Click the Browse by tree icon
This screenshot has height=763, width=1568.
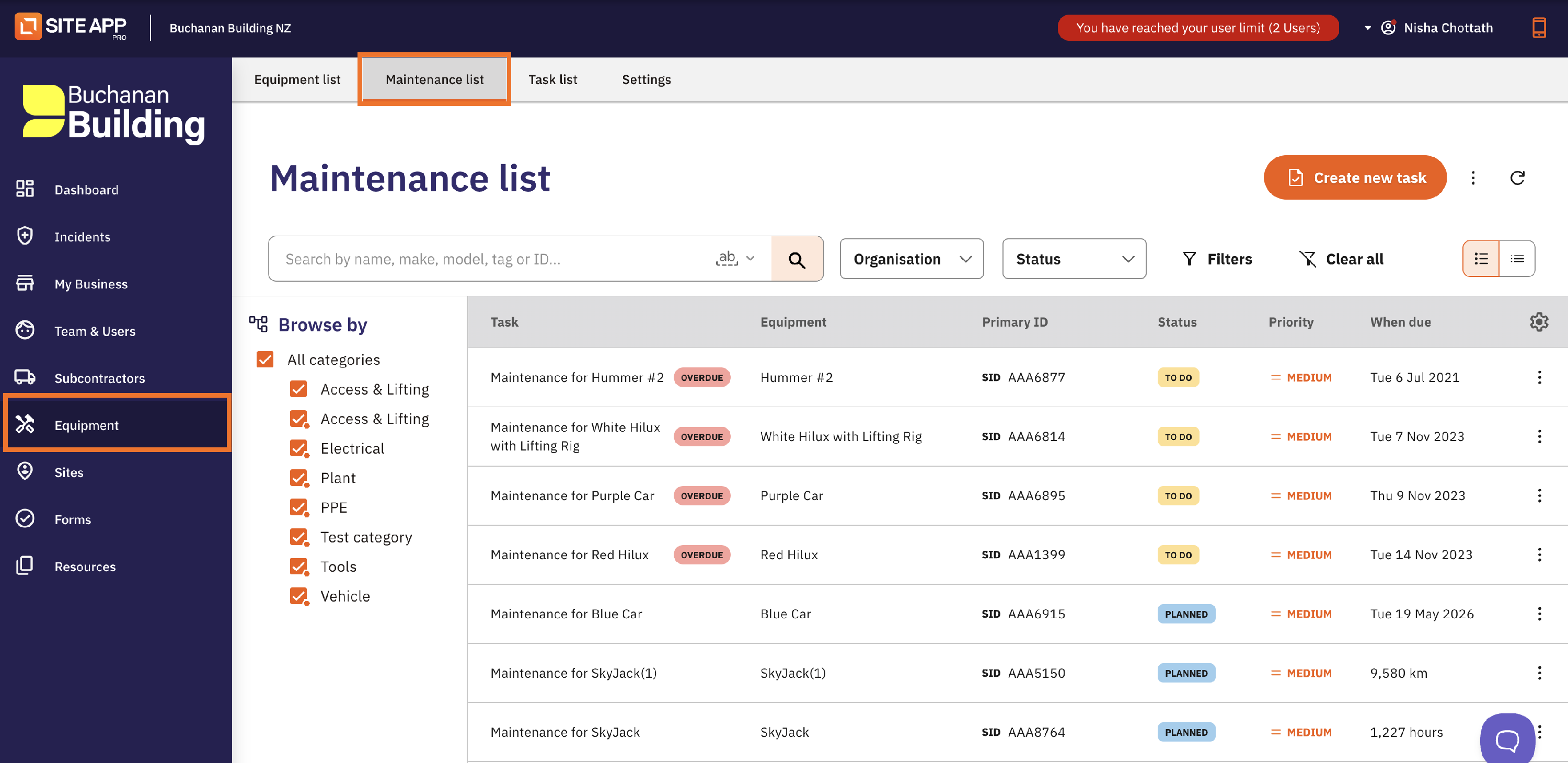(258, 323)
